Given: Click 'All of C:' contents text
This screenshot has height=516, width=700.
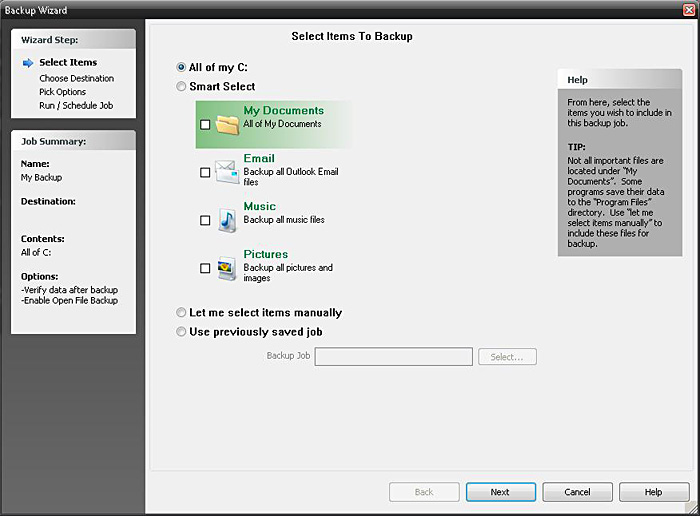Looking at the screenshot, I should tap(36, 253).
